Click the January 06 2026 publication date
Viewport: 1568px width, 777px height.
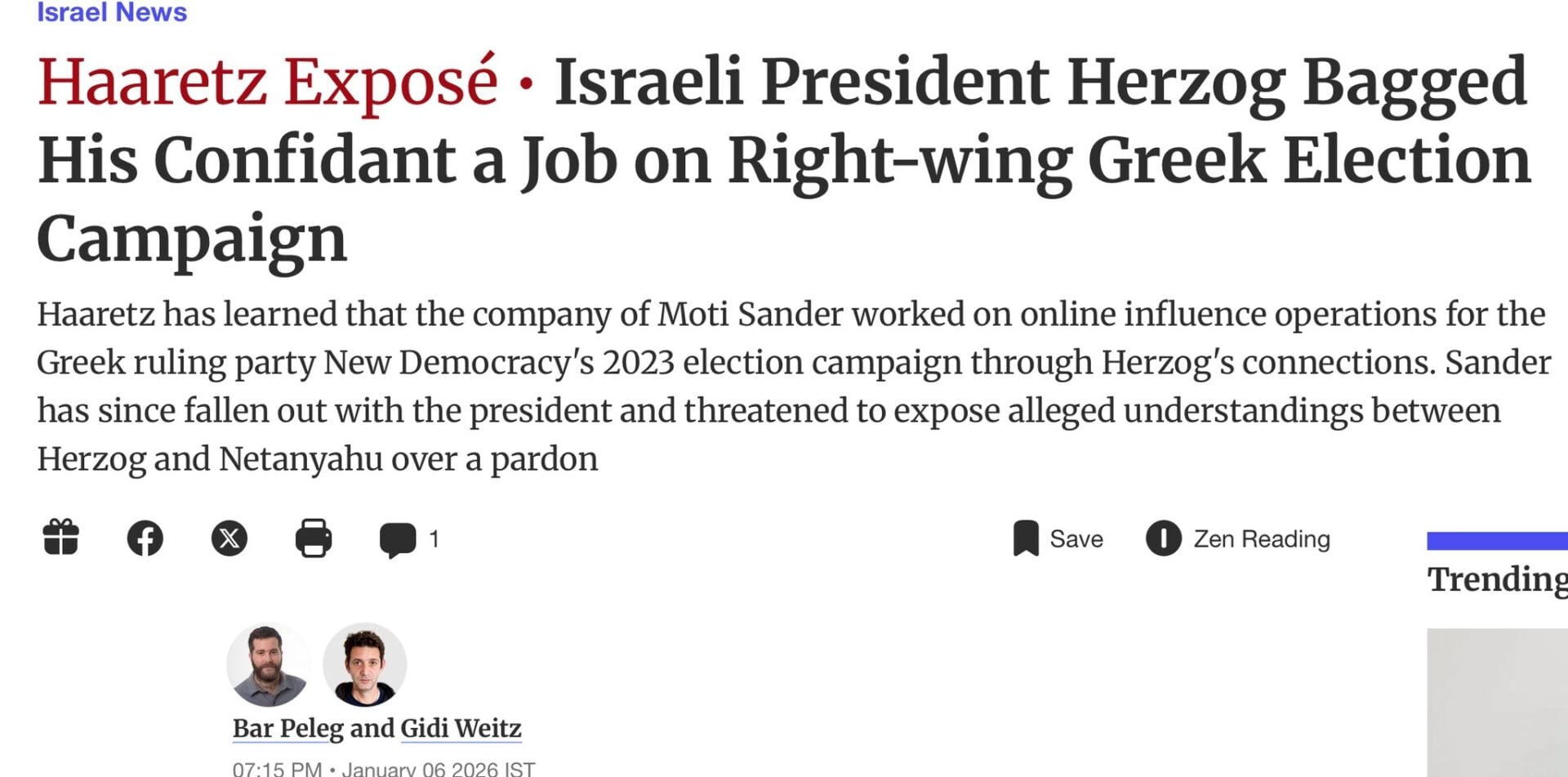tap(420, 769)
